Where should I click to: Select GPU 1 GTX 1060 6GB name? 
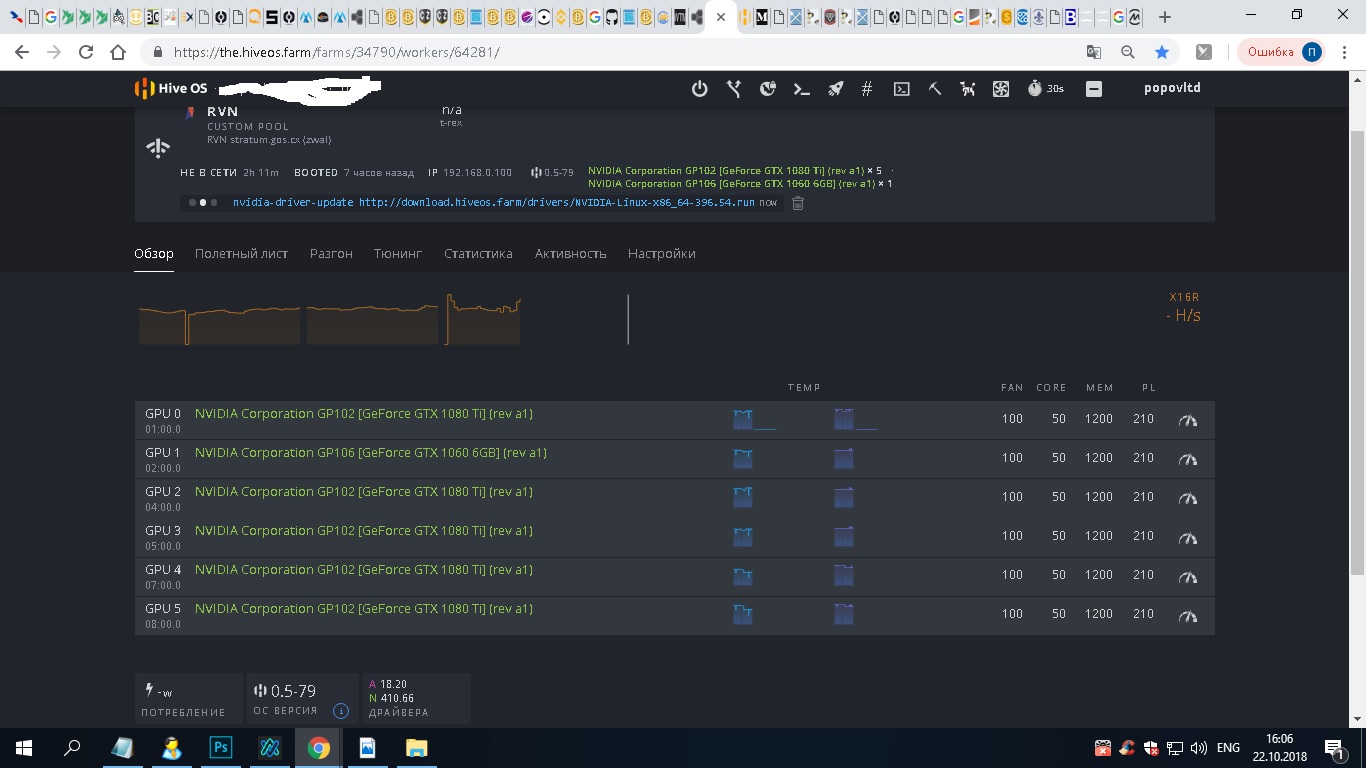pos(370,453)
